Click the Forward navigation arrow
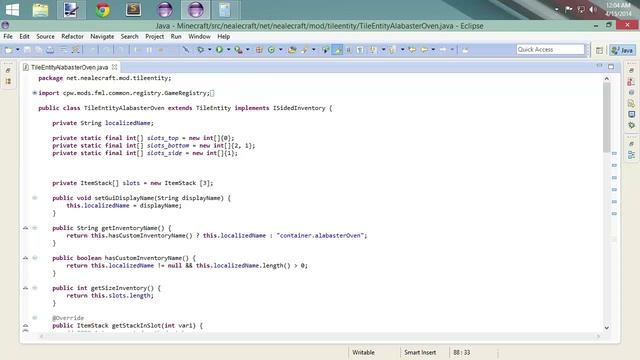640x360 pixels. tap(443, 50)
